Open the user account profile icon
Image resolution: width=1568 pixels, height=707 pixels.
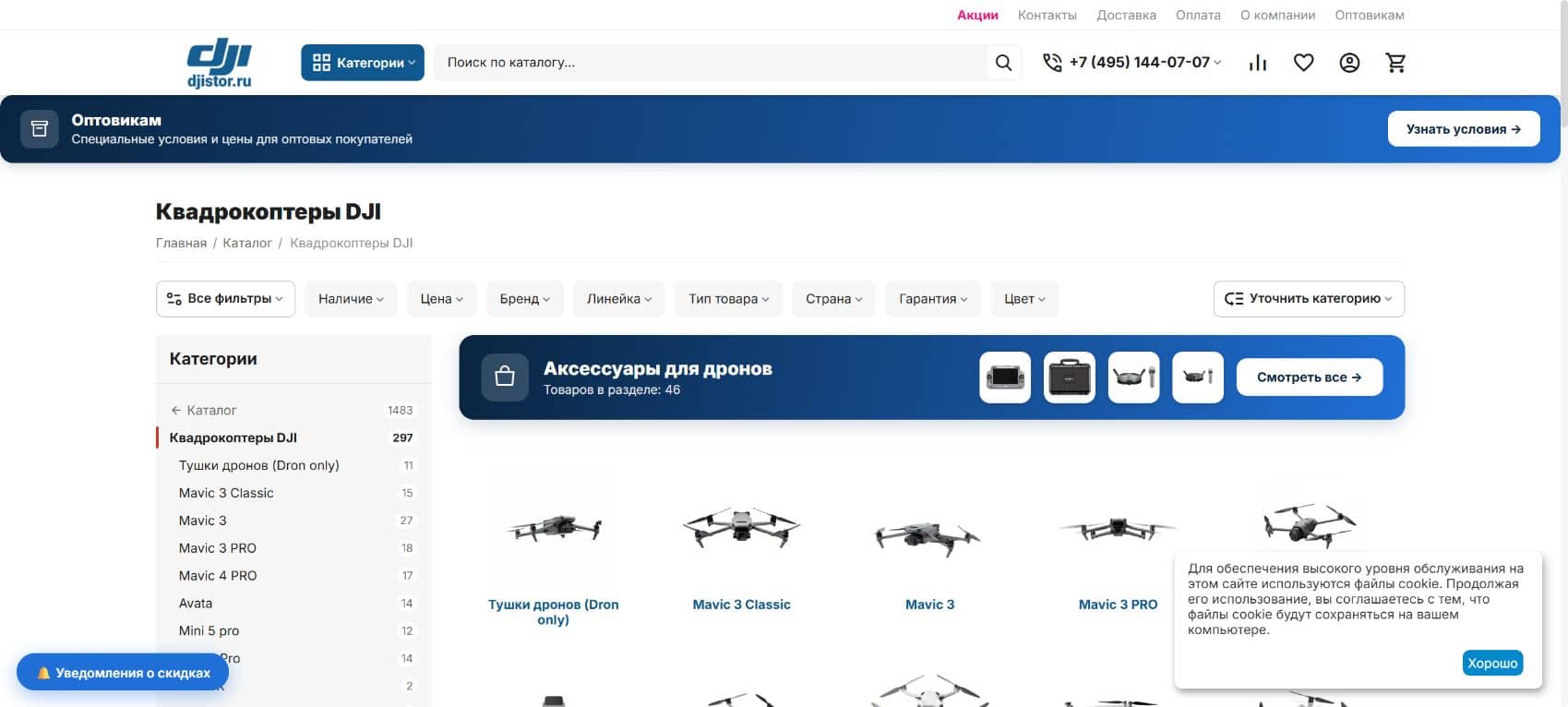point(1349,63)
